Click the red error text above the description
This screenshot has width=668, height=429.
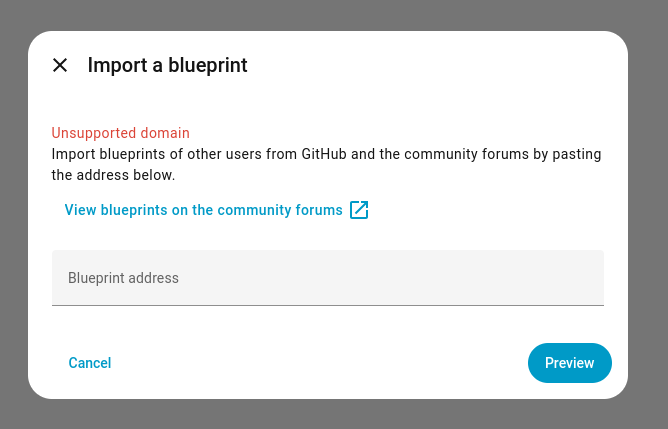pyautogui.click(x=120, y=133)
